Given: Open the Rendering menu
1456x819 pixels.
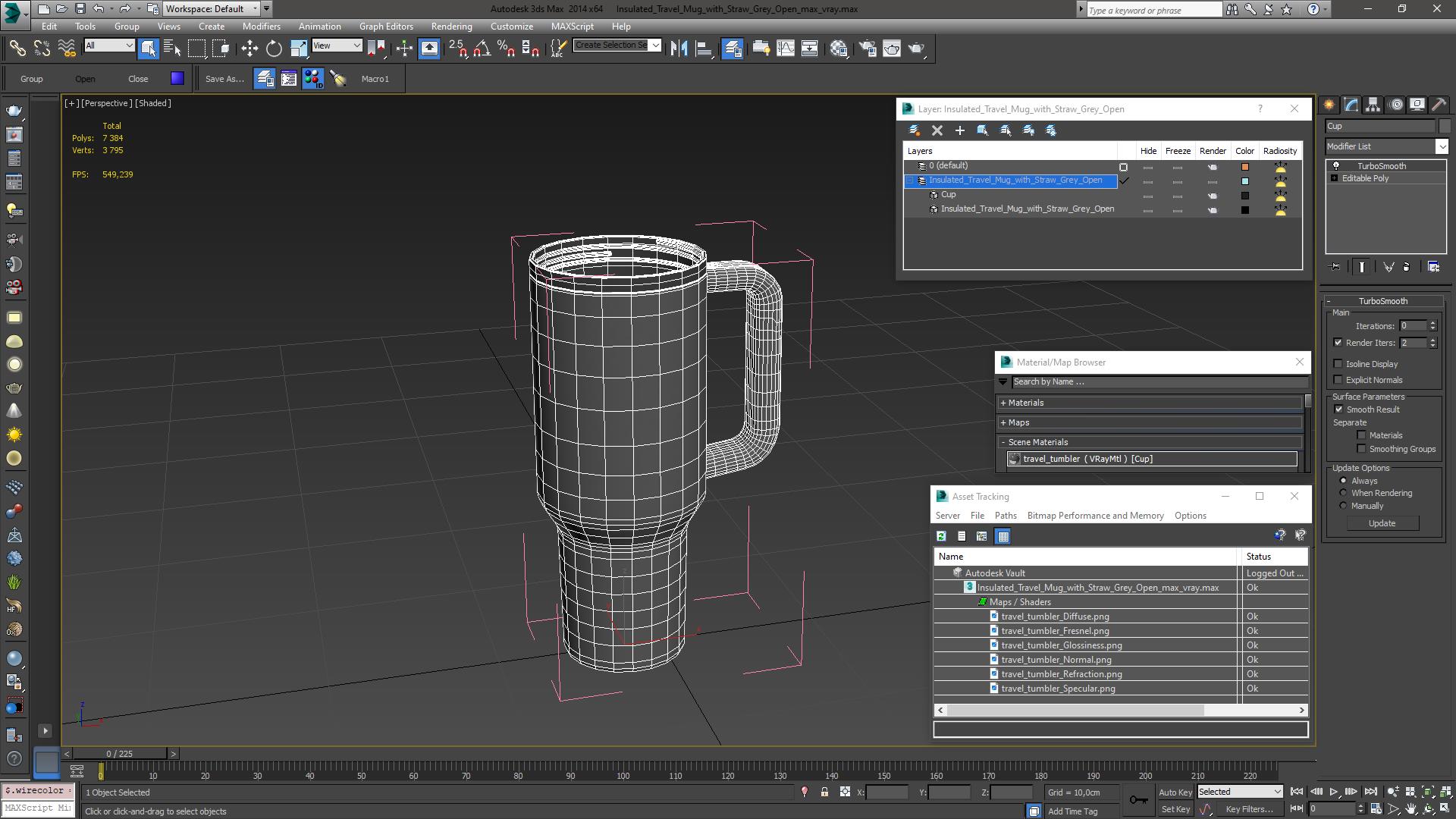Looking at the screenshot, I should click(451, 27).
